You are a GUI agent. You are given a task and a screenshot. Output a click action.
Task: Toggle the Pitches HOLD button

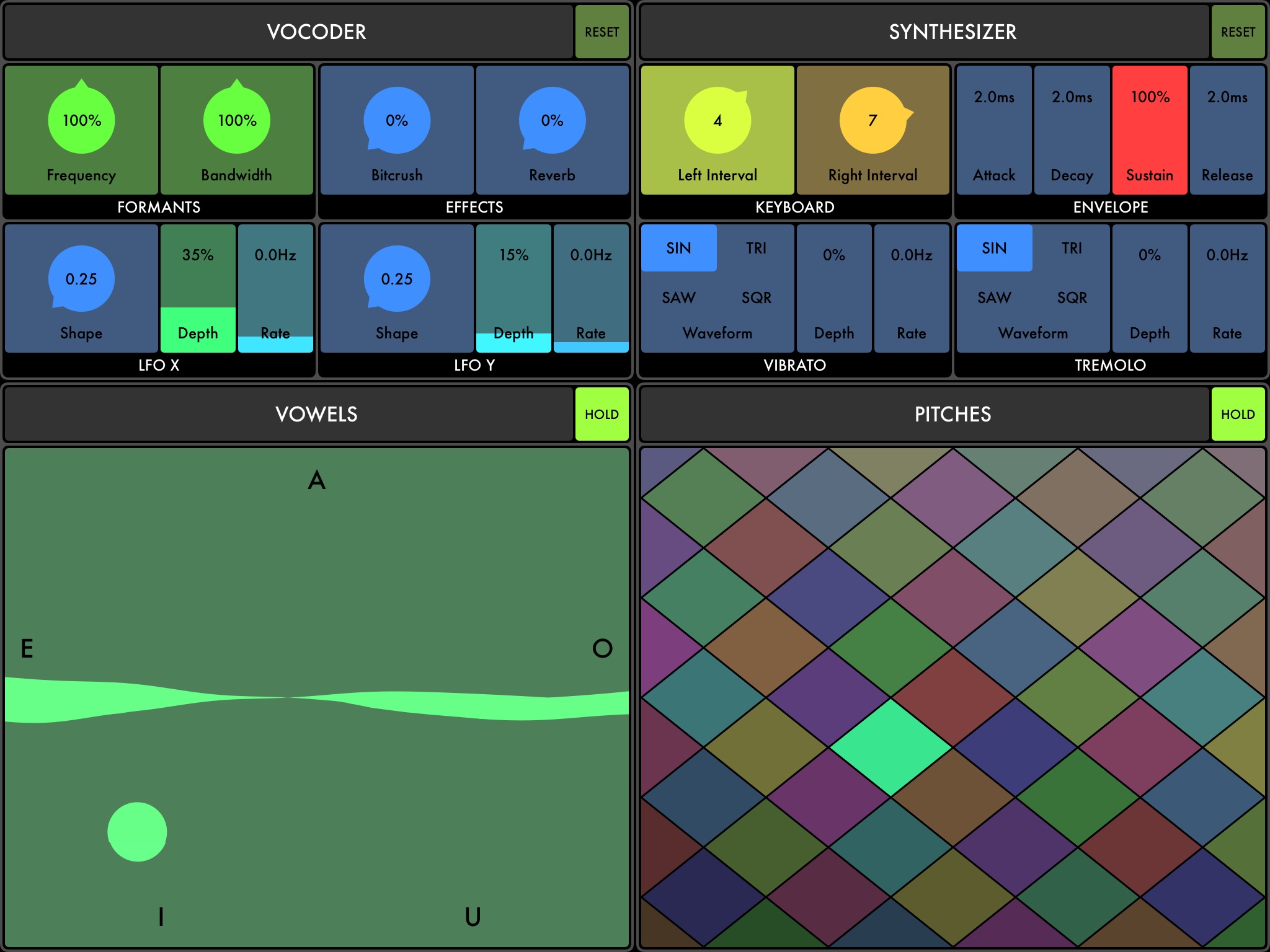coord(1238,414)
